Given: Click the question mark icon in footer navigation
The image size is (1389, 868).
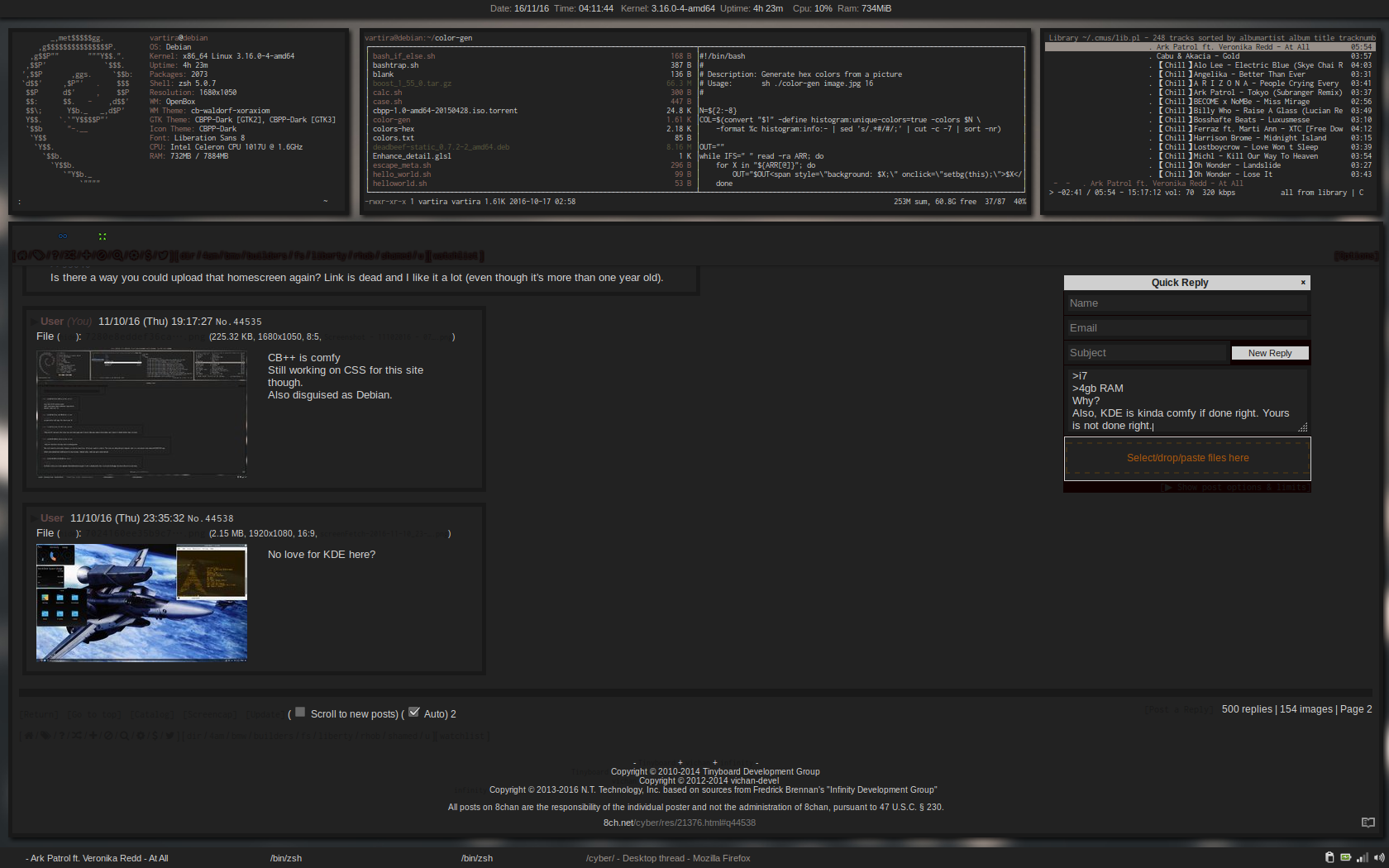Looking at the screenshot, I should click(61, 735).
